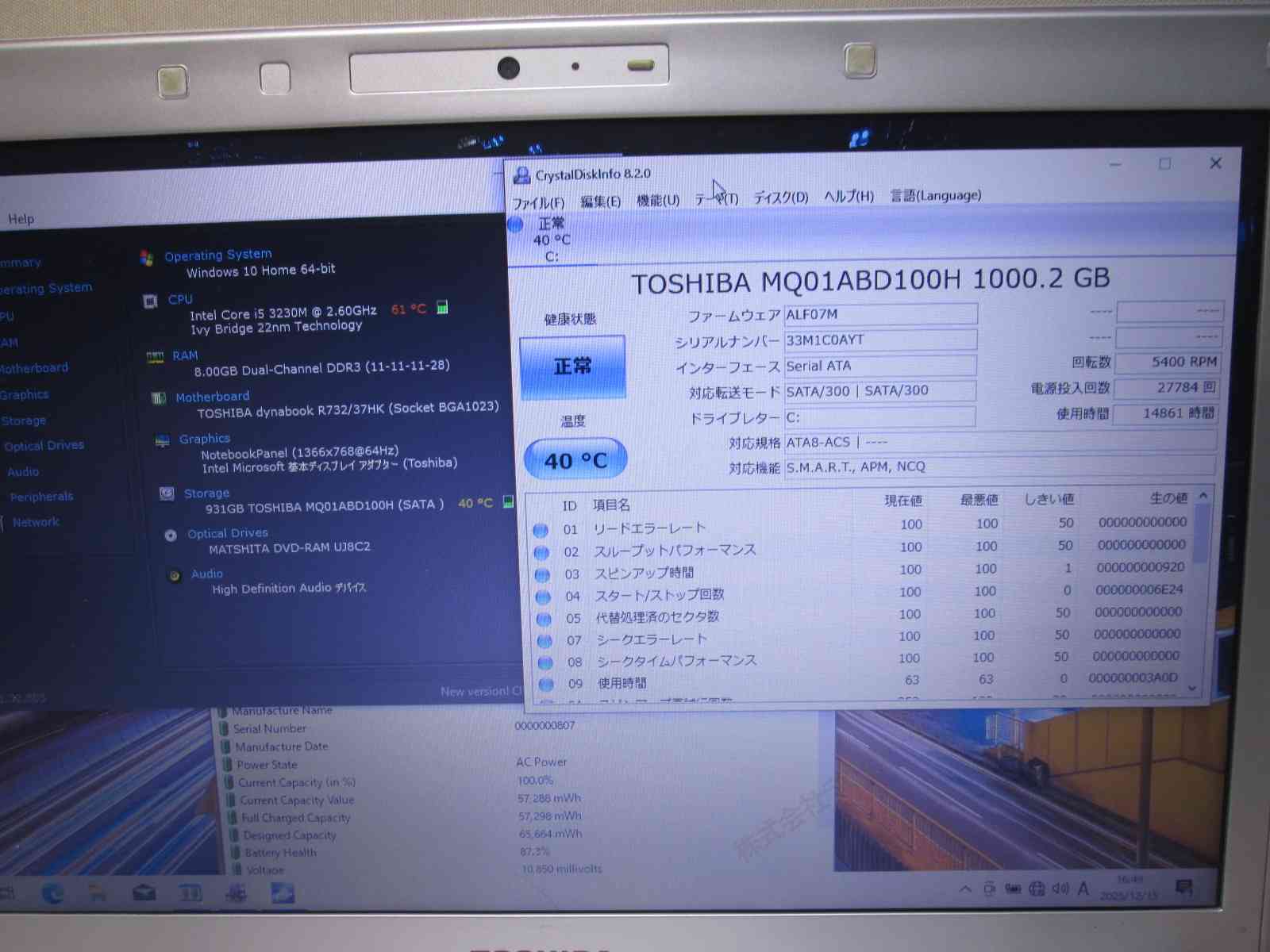Click the Operating System heading link
The width and height of the screenshot is (1270, 952).
[x=217, y=255]
